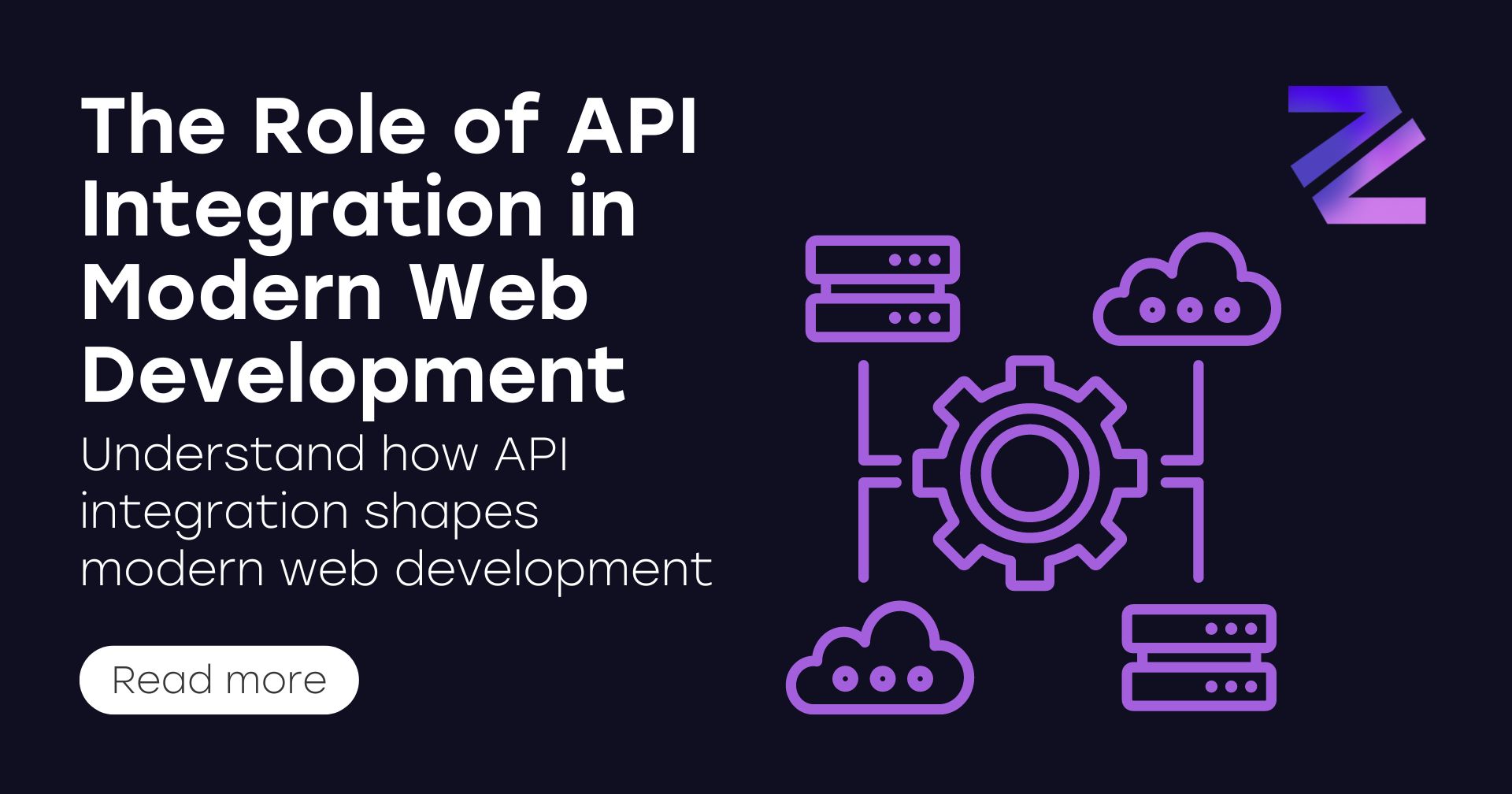The width and height of the screenshot is (1512, 794).
Task: Click the top-right cloud icon
Action: 1187,293
